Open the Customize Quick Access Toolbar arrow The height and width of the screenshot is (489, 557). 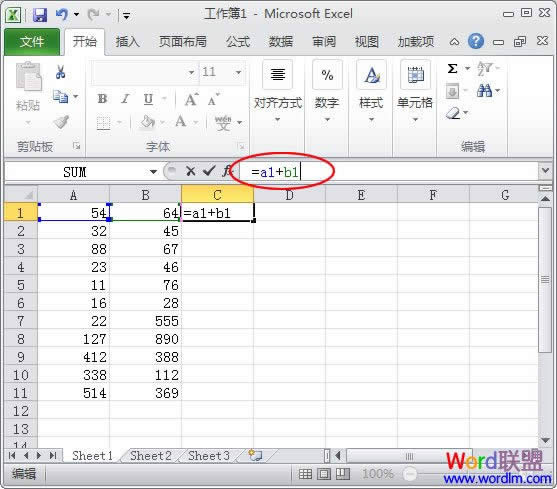126,15
